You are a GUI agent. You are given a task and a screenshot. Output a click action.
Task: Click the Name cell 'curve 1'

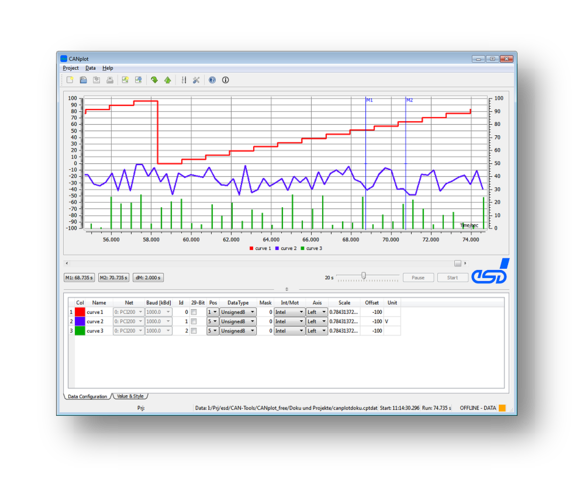pyautogui.click(x=99, y=312)
